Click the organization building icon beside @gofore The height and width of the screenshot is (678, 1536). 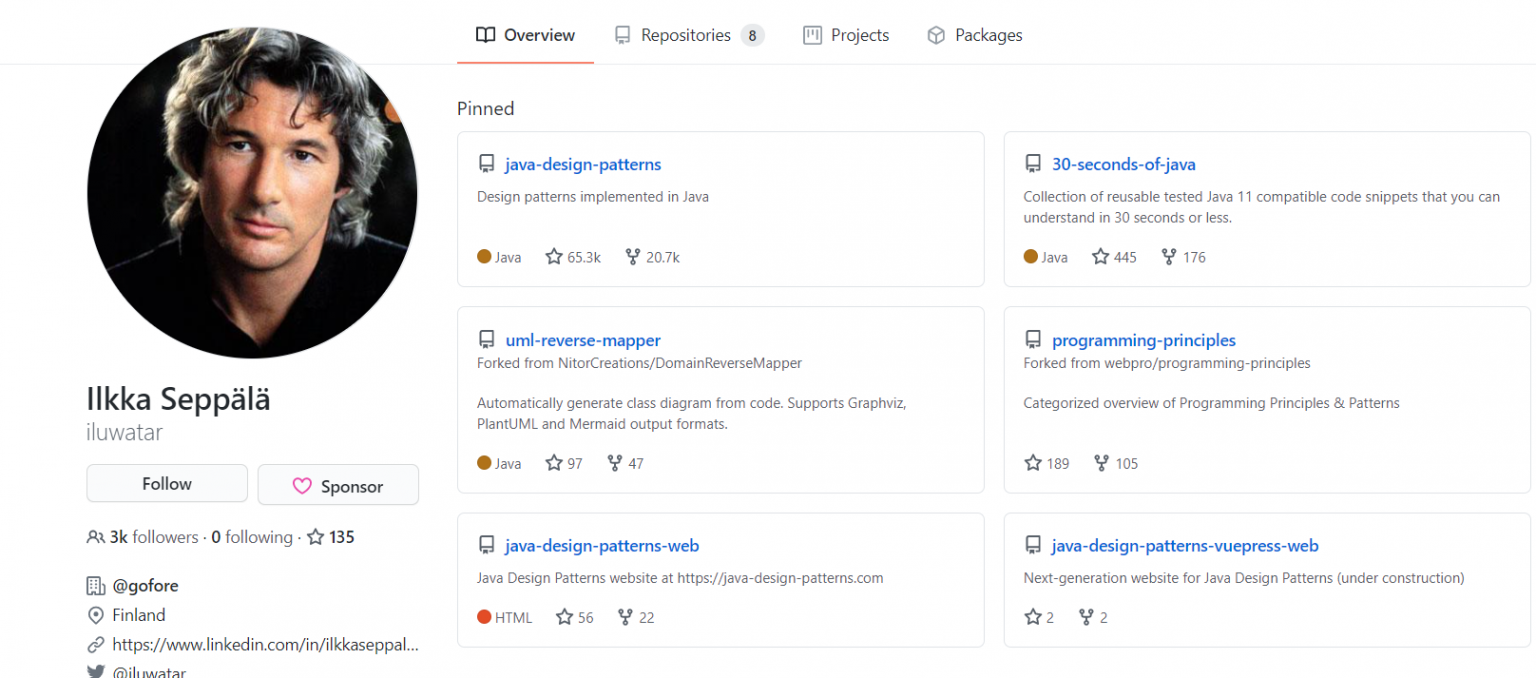click(x=95, y=585)
